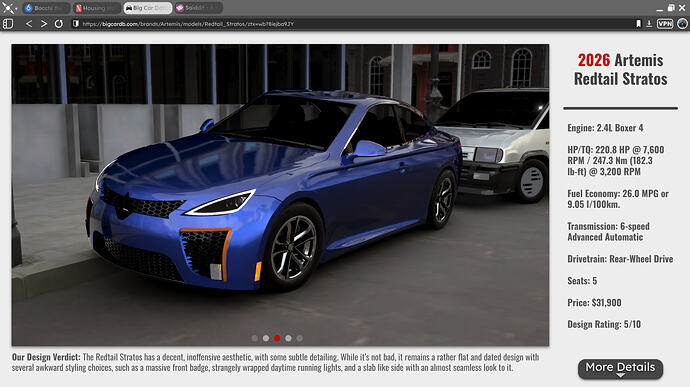The height and width of the screenshot is (387, 690).
Task: Click the blue Redtail Stratos car photo
Action: pos(280,195)
